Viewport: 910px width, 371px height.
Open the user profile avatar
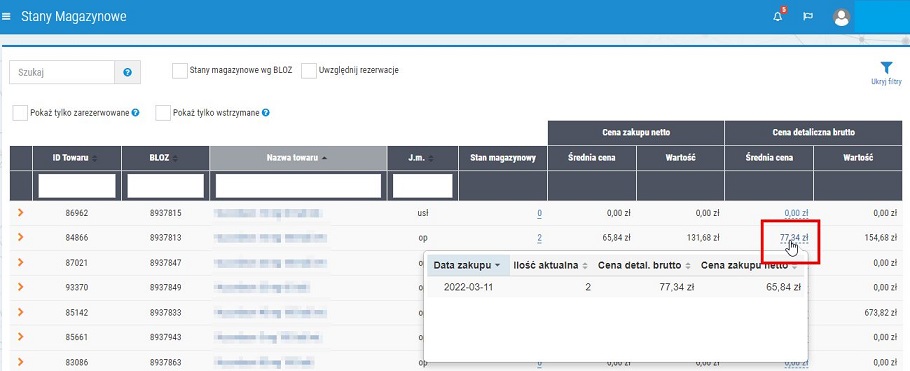click(x=842, y=17)
